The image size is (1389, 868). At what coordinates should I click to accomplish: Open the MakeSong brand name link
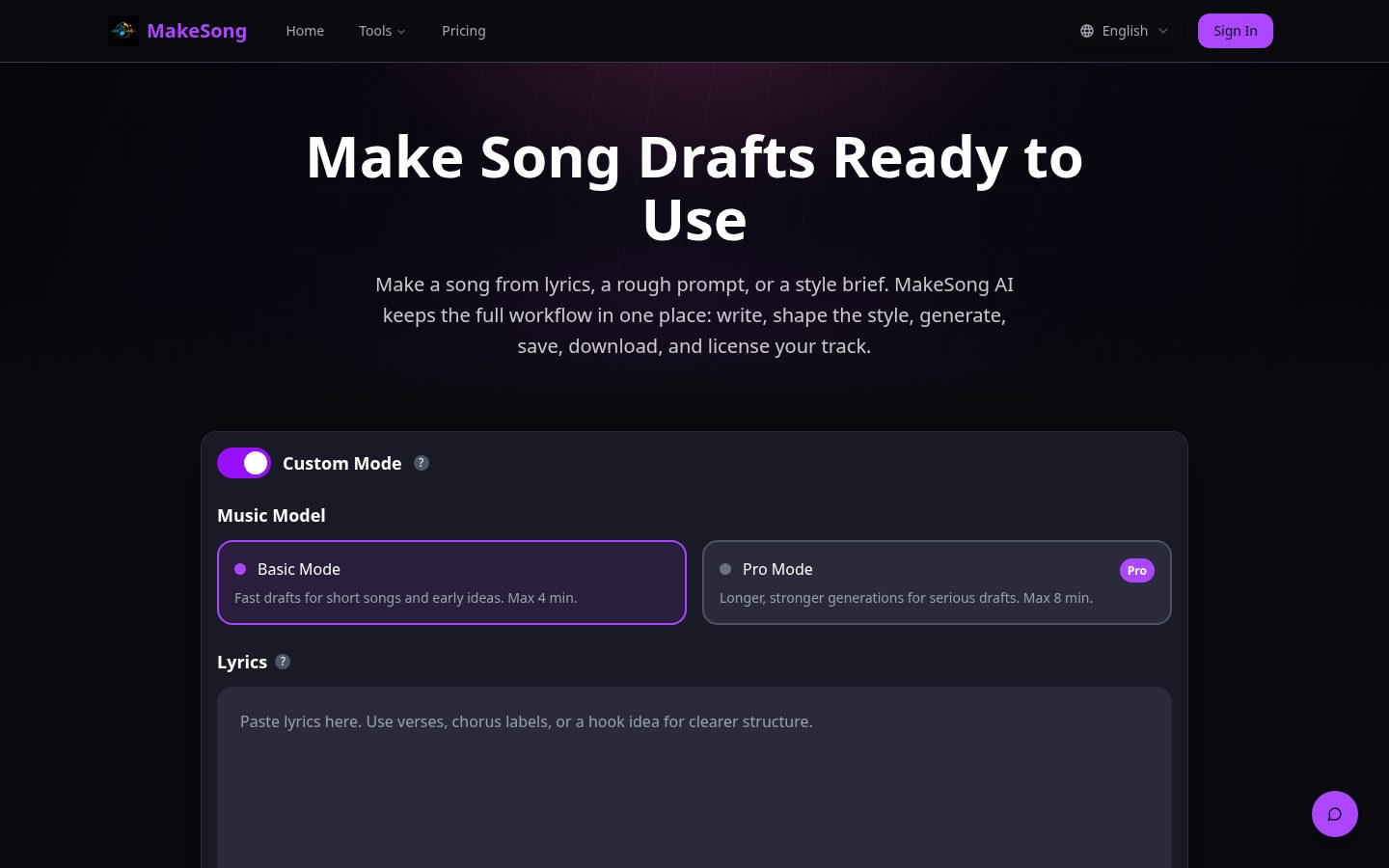pyautogui.click(x=197, y=31)
